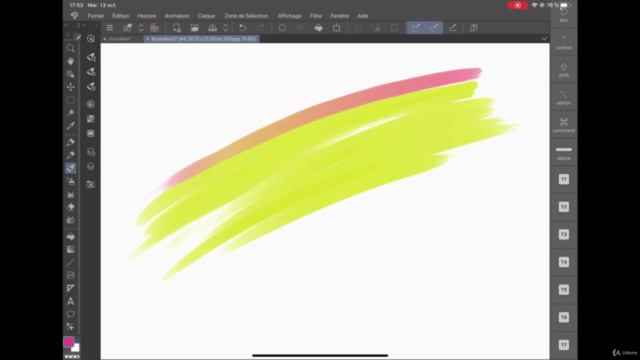The width and height of the screenshot is (640, 360).
Task: Tap the T6 edge keyboard button
Action: (x=564, y=317)
